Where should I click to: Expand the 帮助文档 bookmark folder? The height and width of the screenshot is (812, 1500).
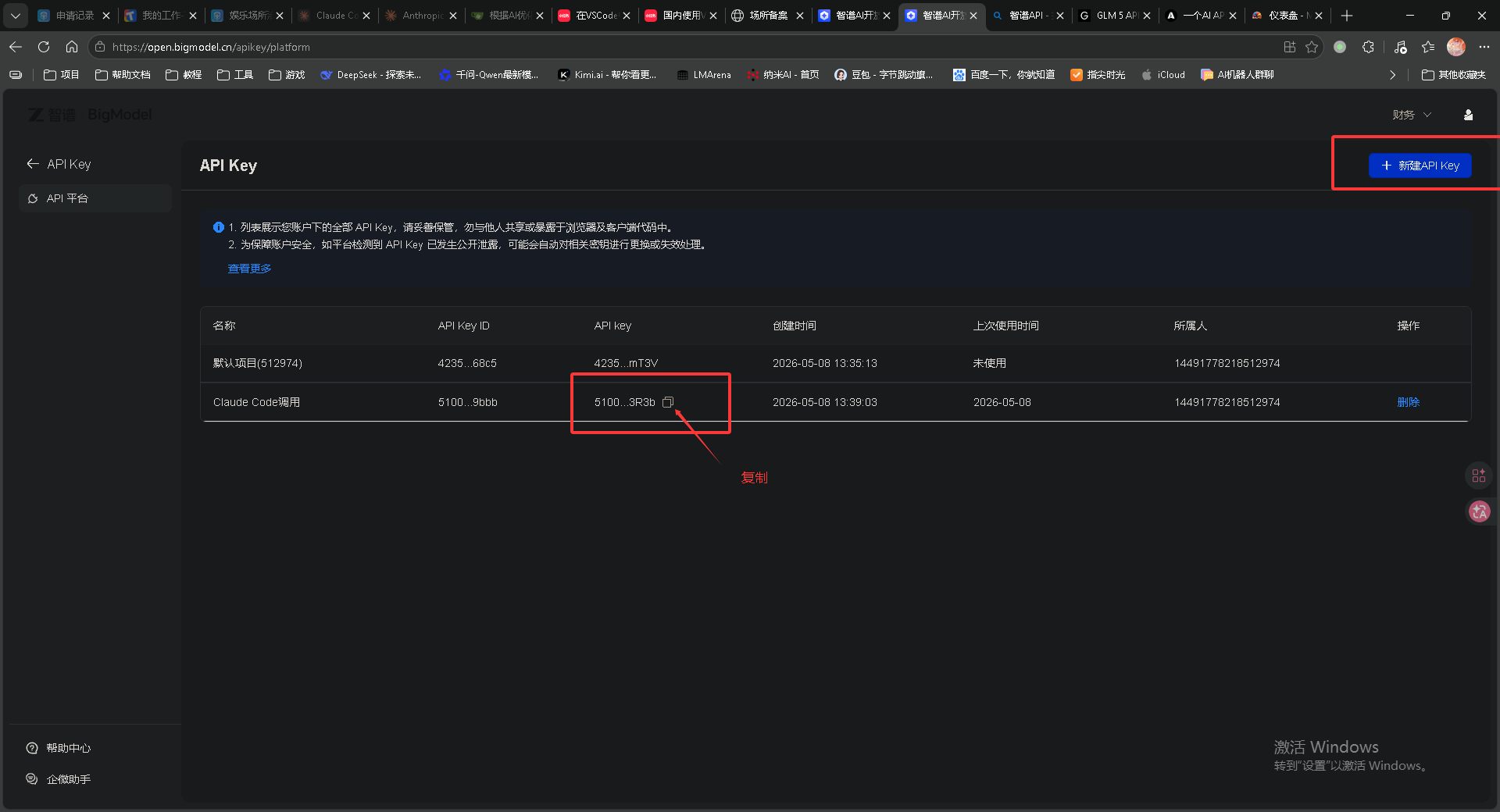(123, 75)
